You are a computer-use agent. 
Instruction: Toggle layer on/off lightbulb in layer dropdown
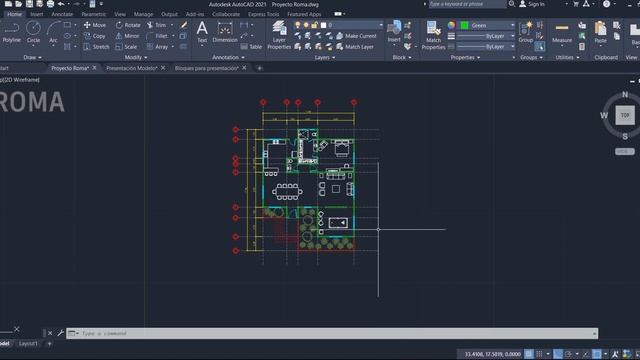pyautogui.click(x=298, y=25)
